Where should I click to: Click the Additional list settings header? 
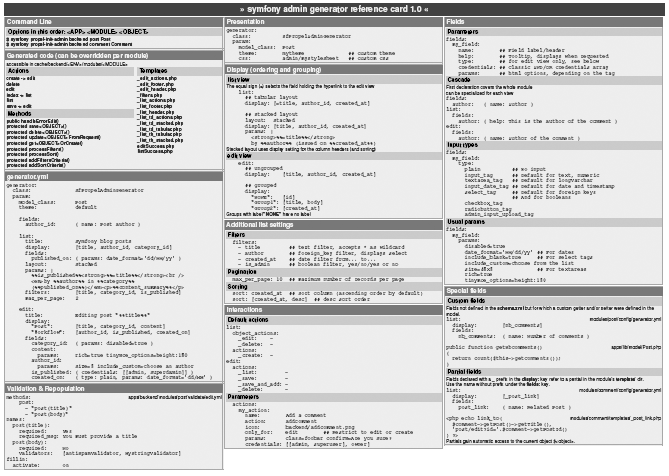(x=267, y=226)
